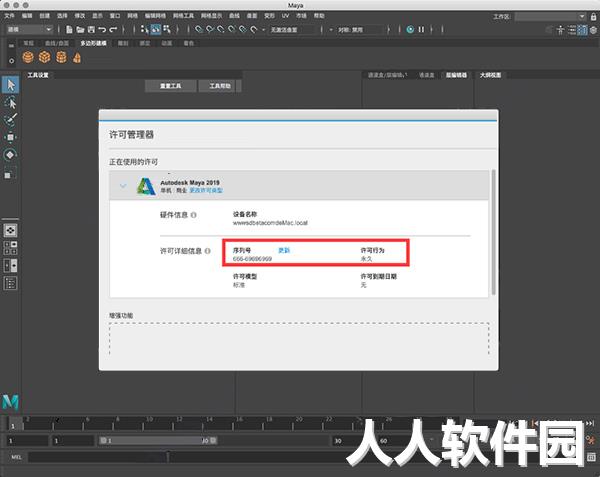600x477 pixels.
Task: Click the teal circular render icon
Action: 410,29
